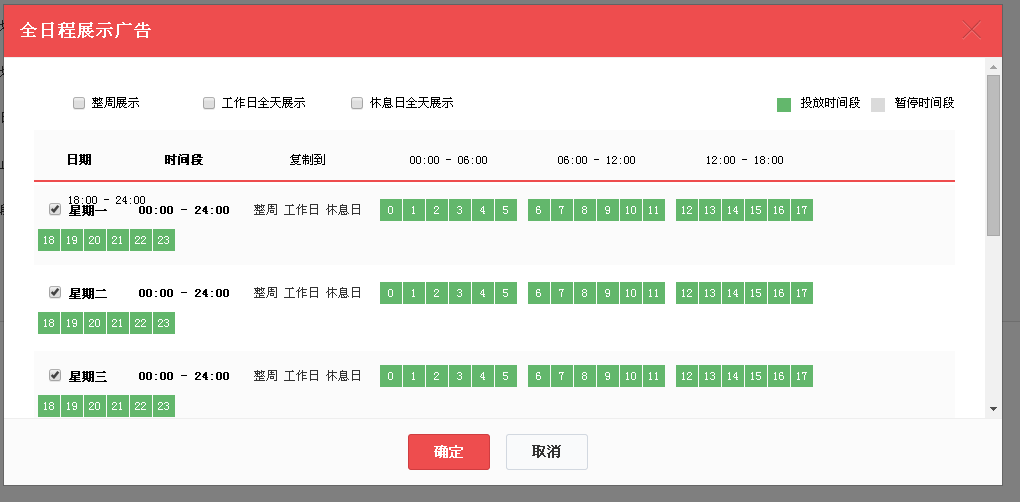
Task: Uncheck the 星期一 row checkbox
Action: (55, 210)
